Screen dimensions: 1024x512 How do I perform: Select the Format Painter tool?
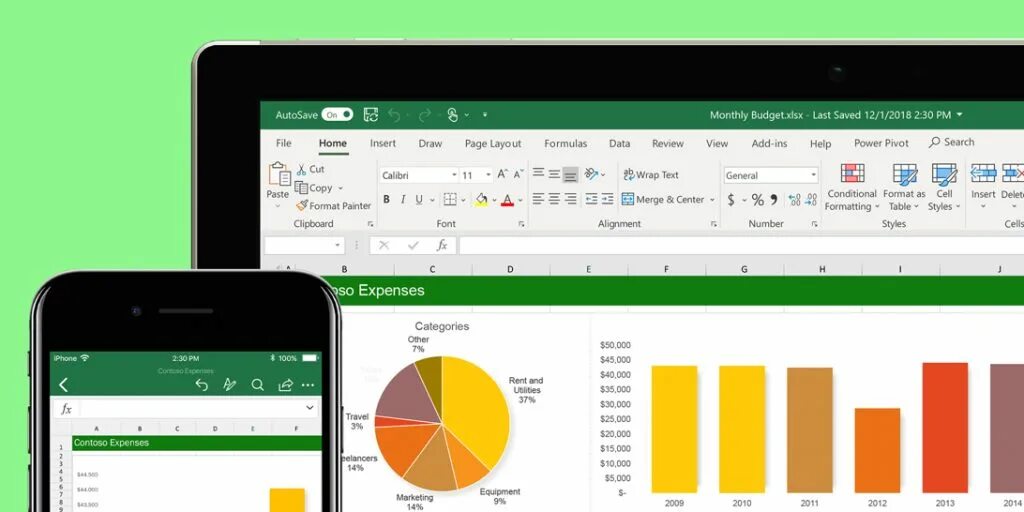[x=334, y=206]
